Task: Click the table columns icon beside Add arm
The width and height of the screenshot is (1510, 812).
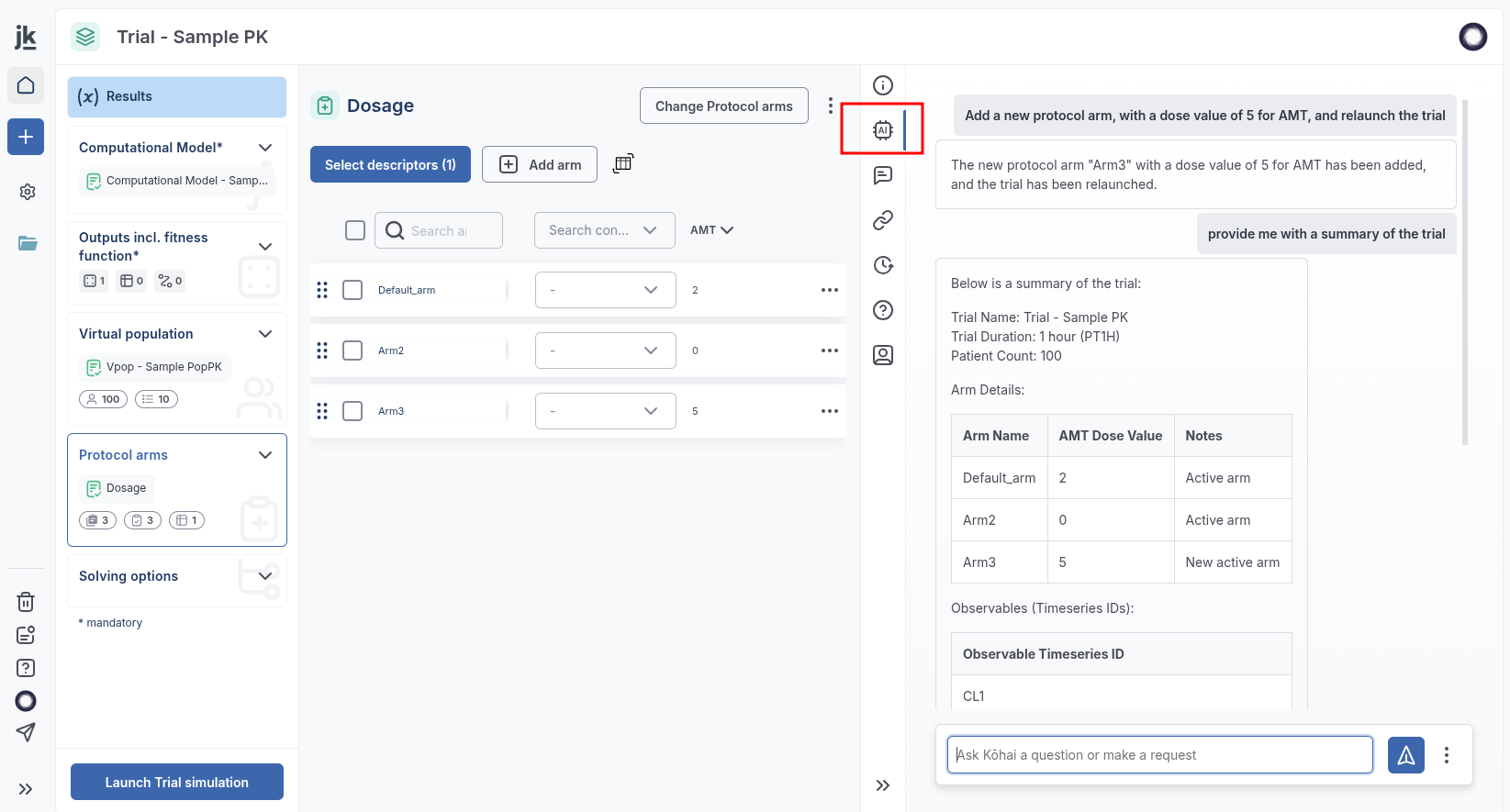Action: [623, 163]
